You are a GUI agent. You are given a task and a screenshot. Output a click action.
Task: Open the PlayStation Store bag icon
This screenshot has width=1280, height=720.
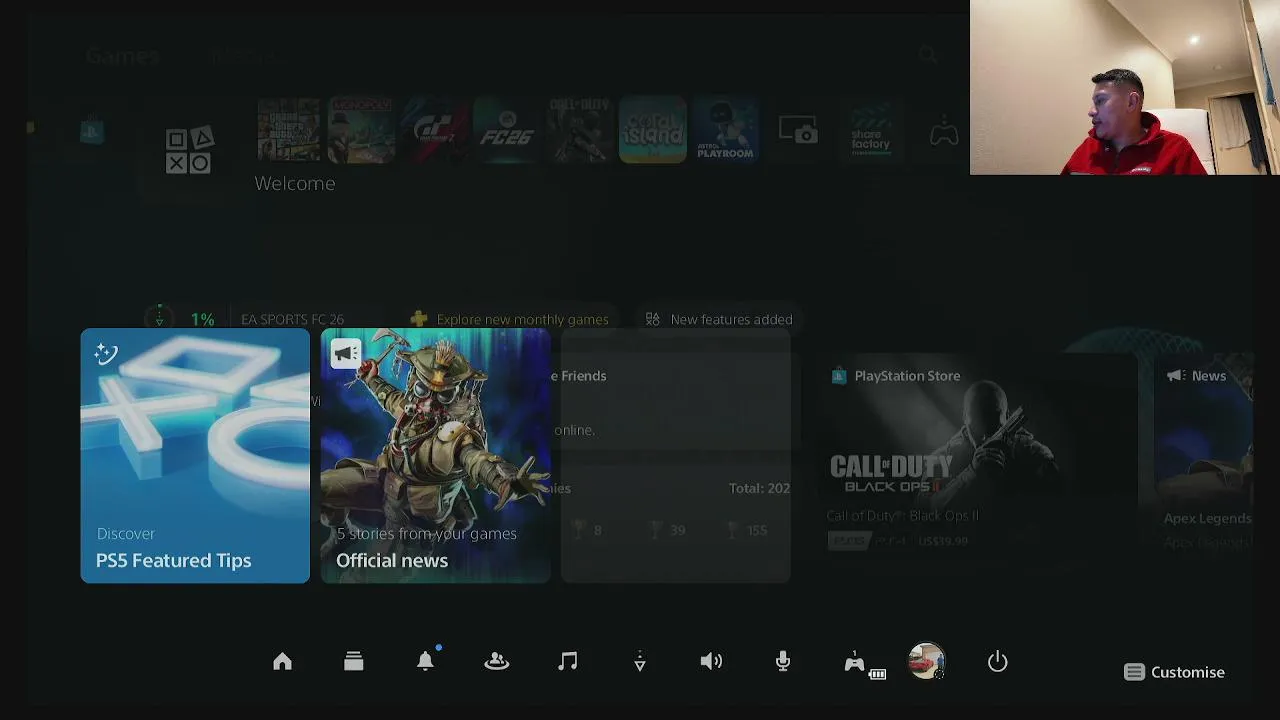pos(92,131)
